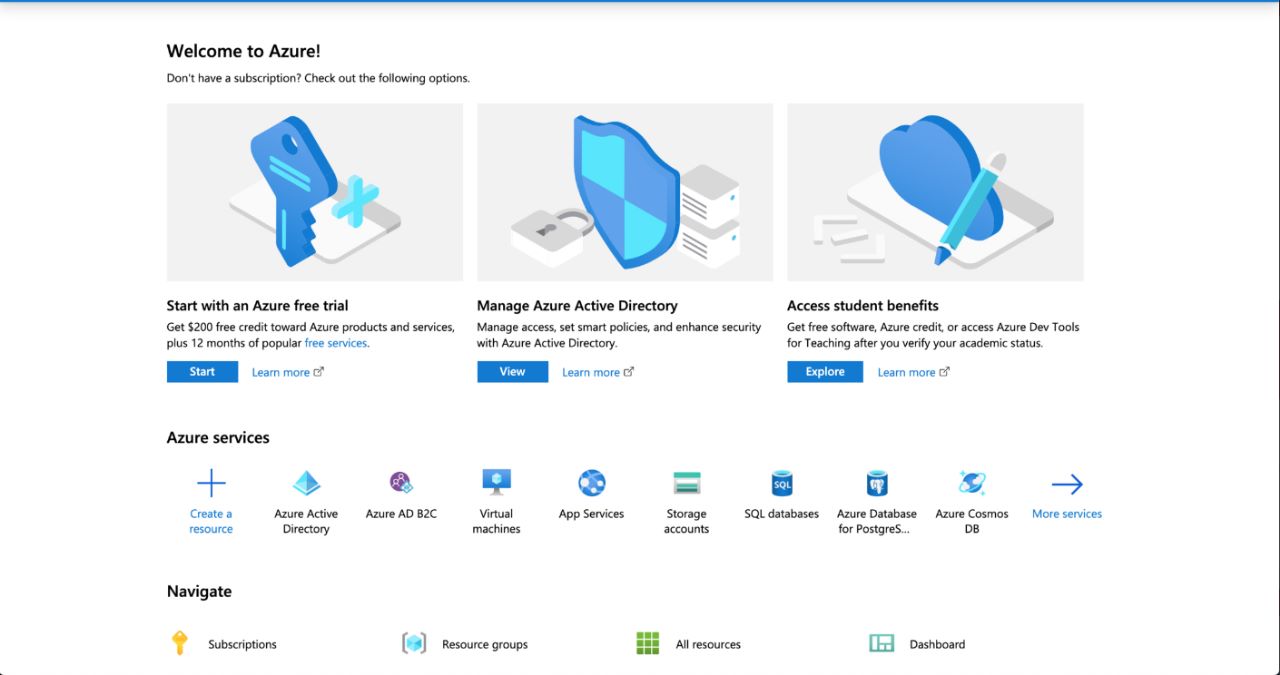This screenshot has width=1280, height=675.
Task: Select the Virtual machines icon
Action: pos(496,483)
